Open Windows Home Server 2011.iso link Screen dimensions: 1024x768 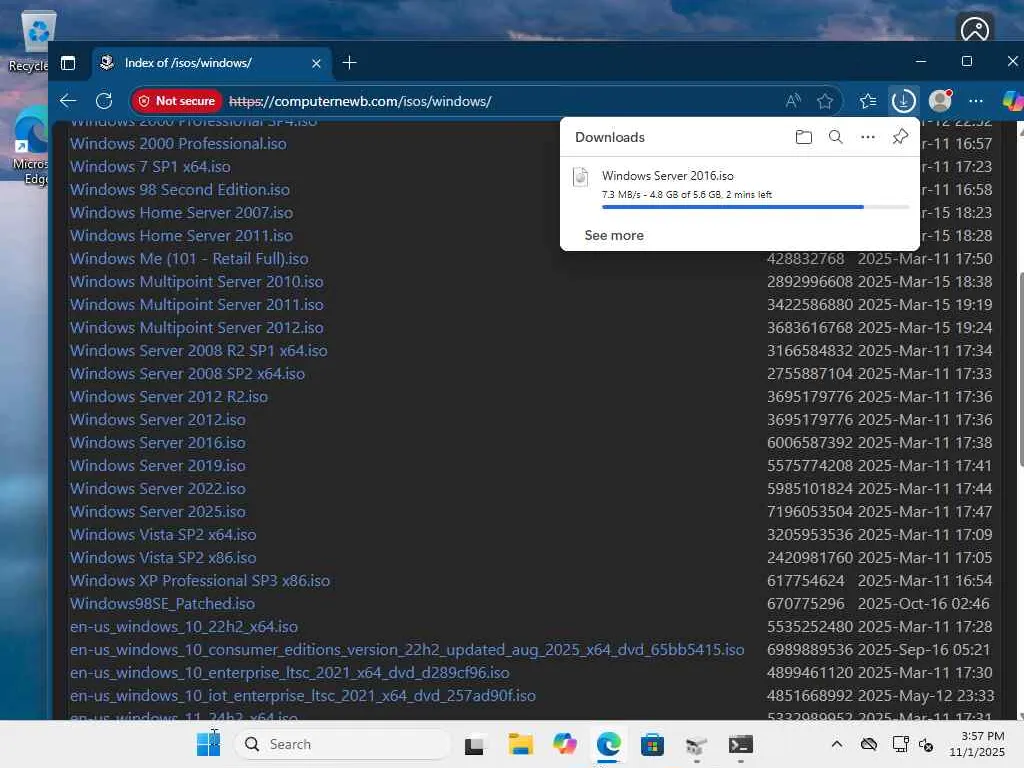[x=182, y=235]
